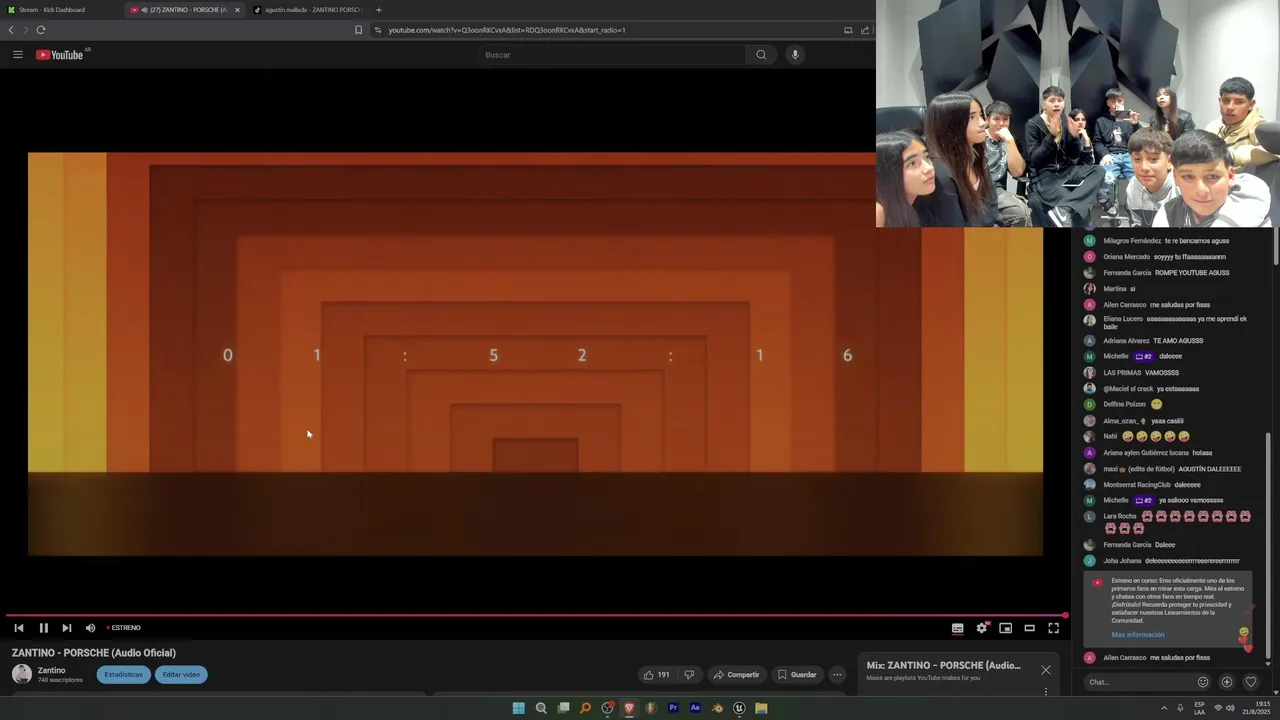
Task: Click the youtube.com address bar URL
Action: pos(507,30)
